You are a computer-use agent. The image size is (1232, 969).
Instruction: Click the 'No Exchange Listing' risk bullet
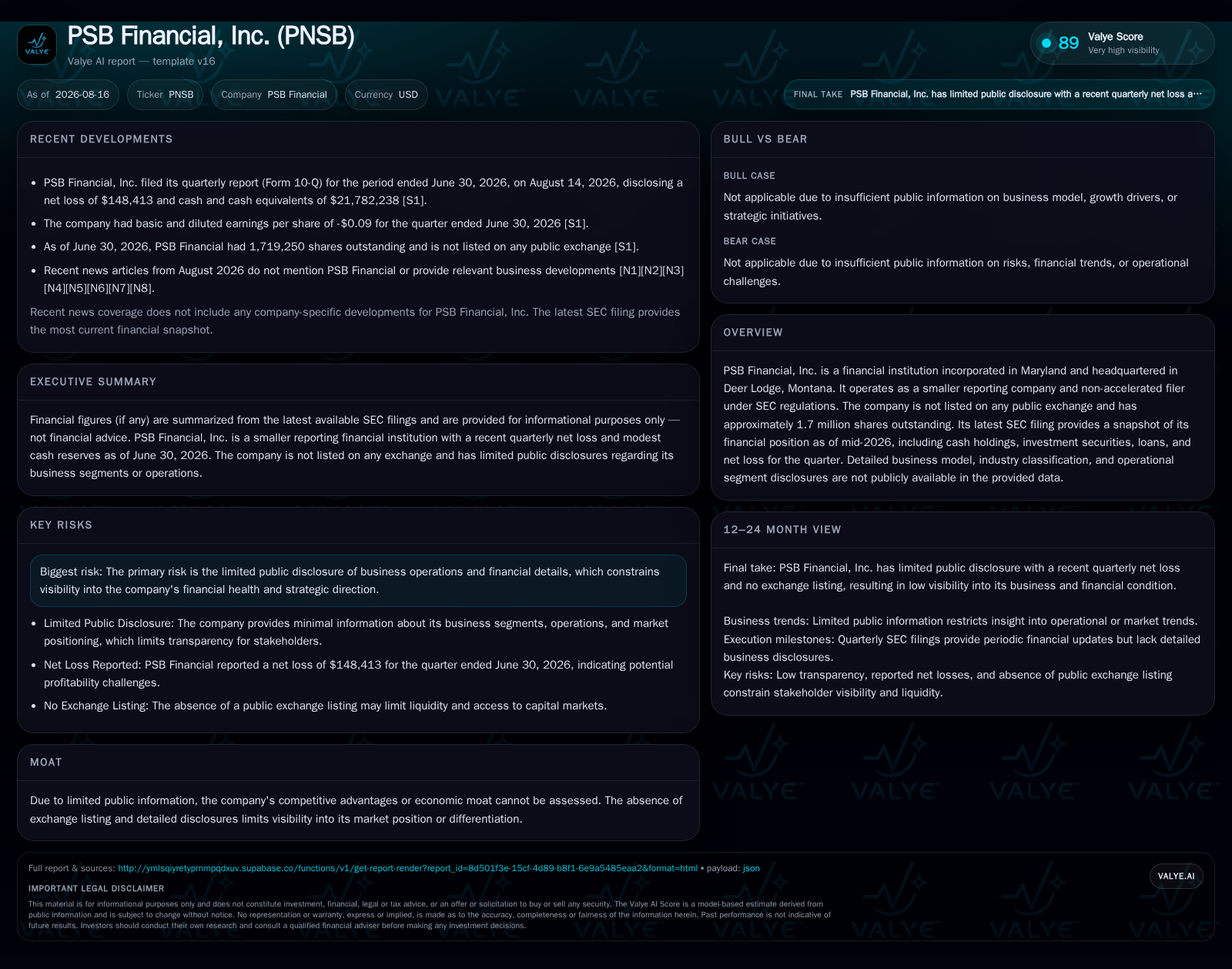[x=325, y=706]
